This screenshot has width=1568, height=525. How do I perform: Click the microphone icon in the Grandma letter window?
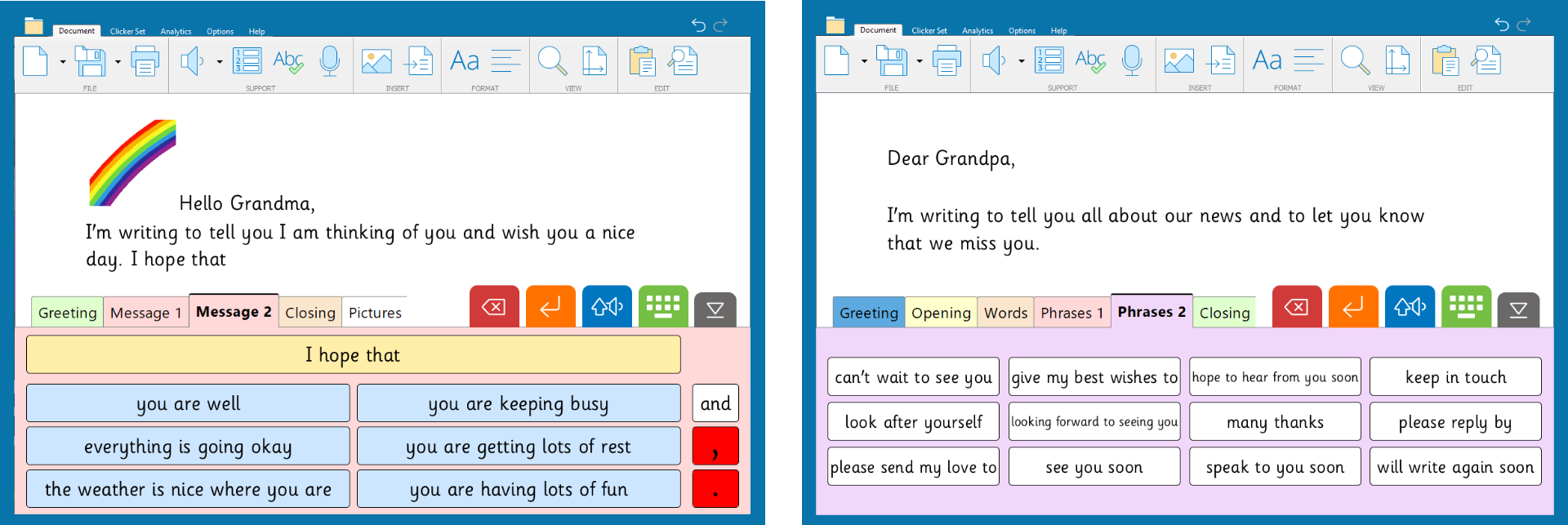click(x=330, y=61)
